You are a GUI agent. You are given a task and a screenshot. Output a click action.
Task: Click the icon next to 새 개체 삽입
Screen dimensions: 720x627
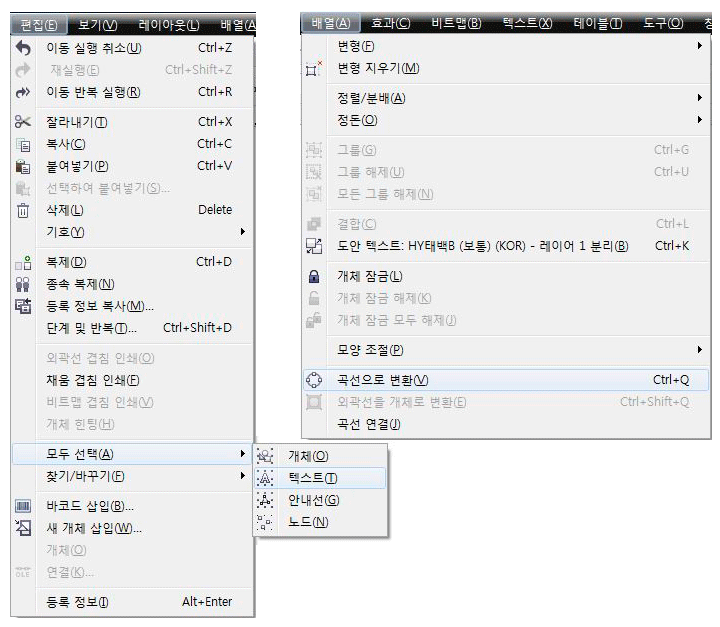[x=24, y=528]
